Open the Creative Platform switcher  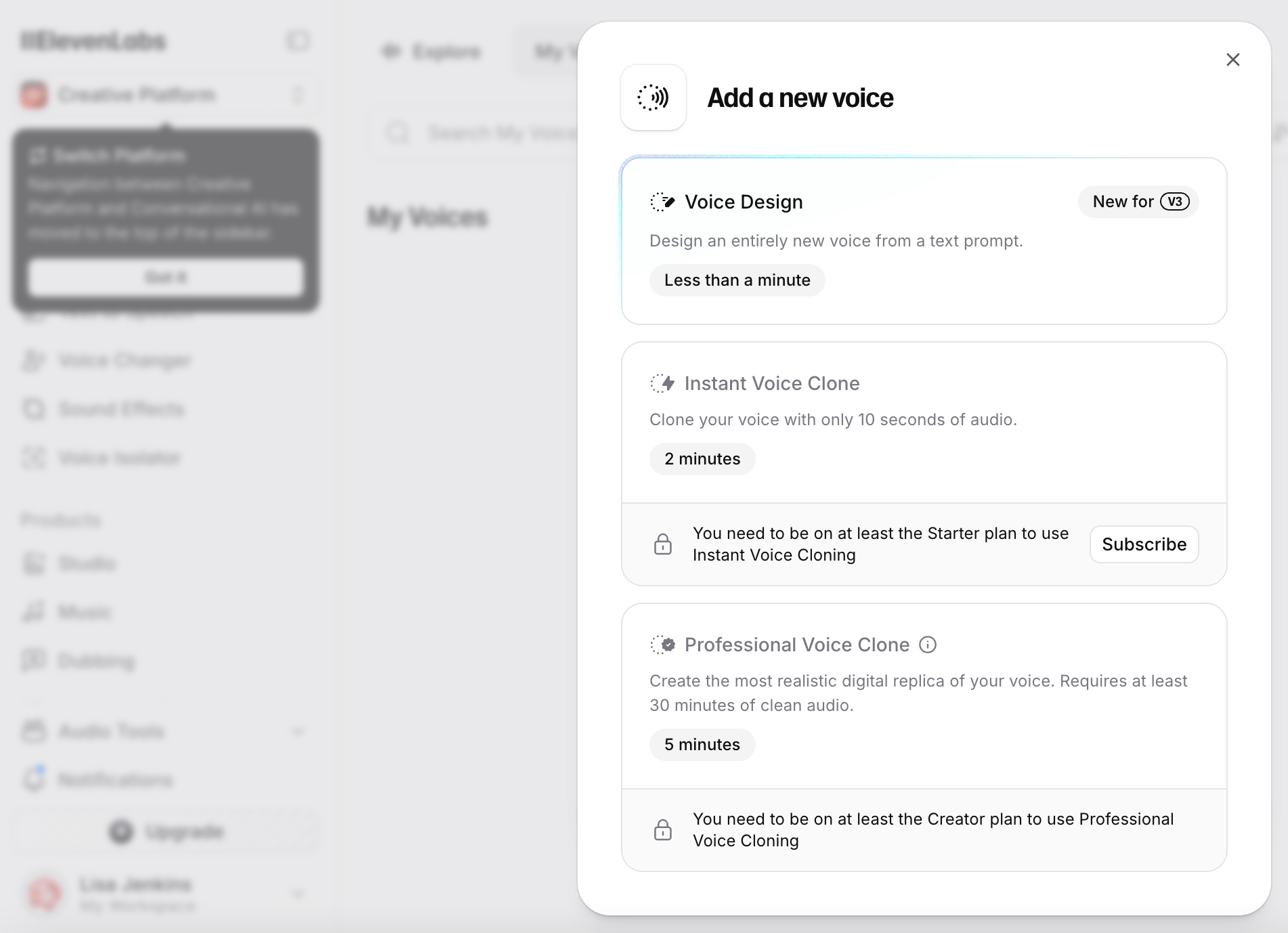point(298,94)
